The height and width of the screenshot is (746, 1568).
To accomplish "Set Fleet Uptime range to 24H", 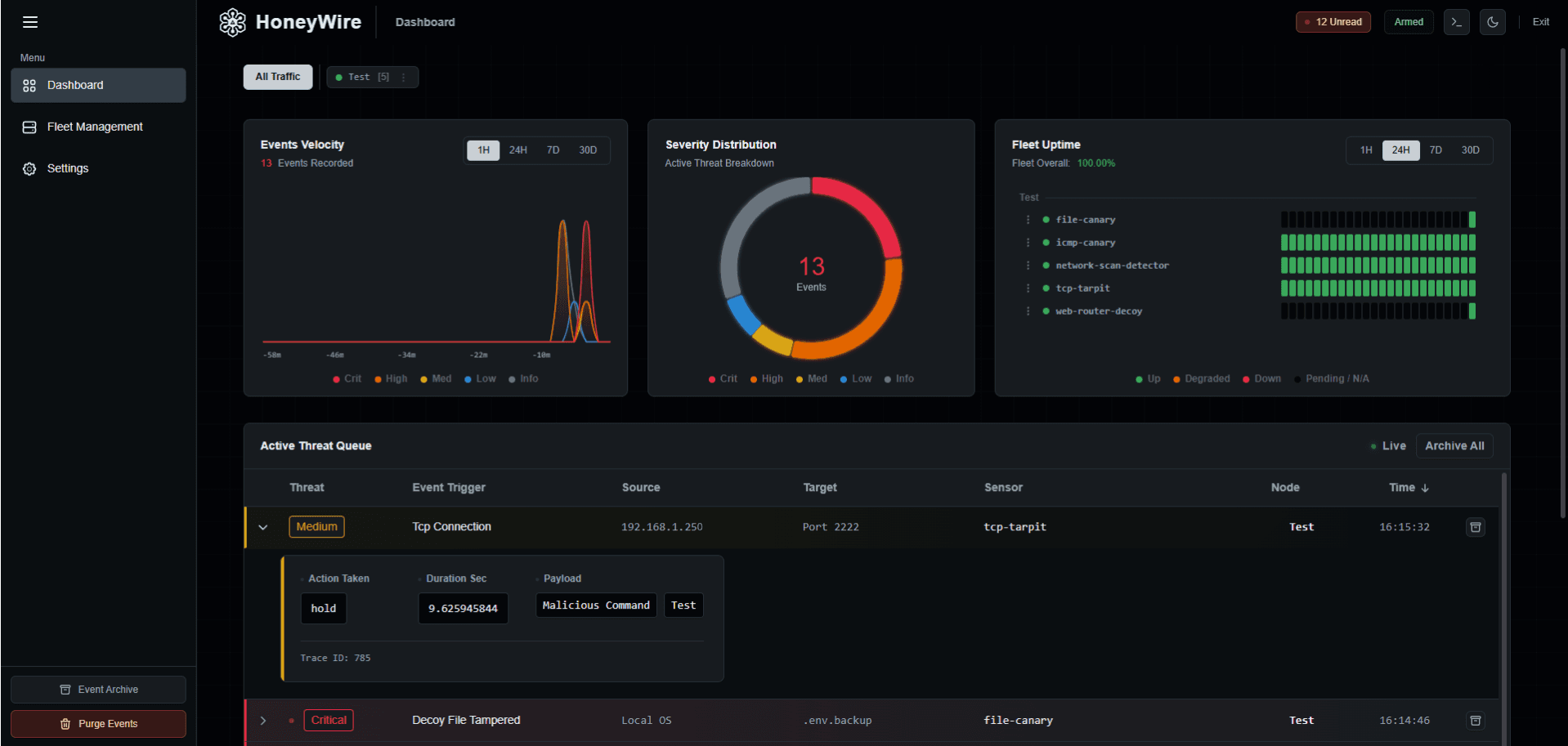I will pos(1401,150).
